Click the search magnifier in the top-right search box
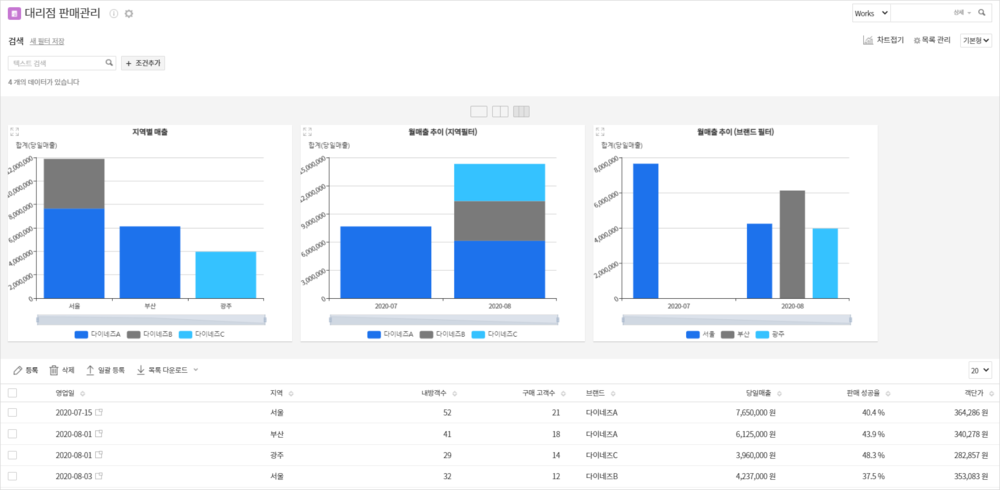 coord(982,13)
